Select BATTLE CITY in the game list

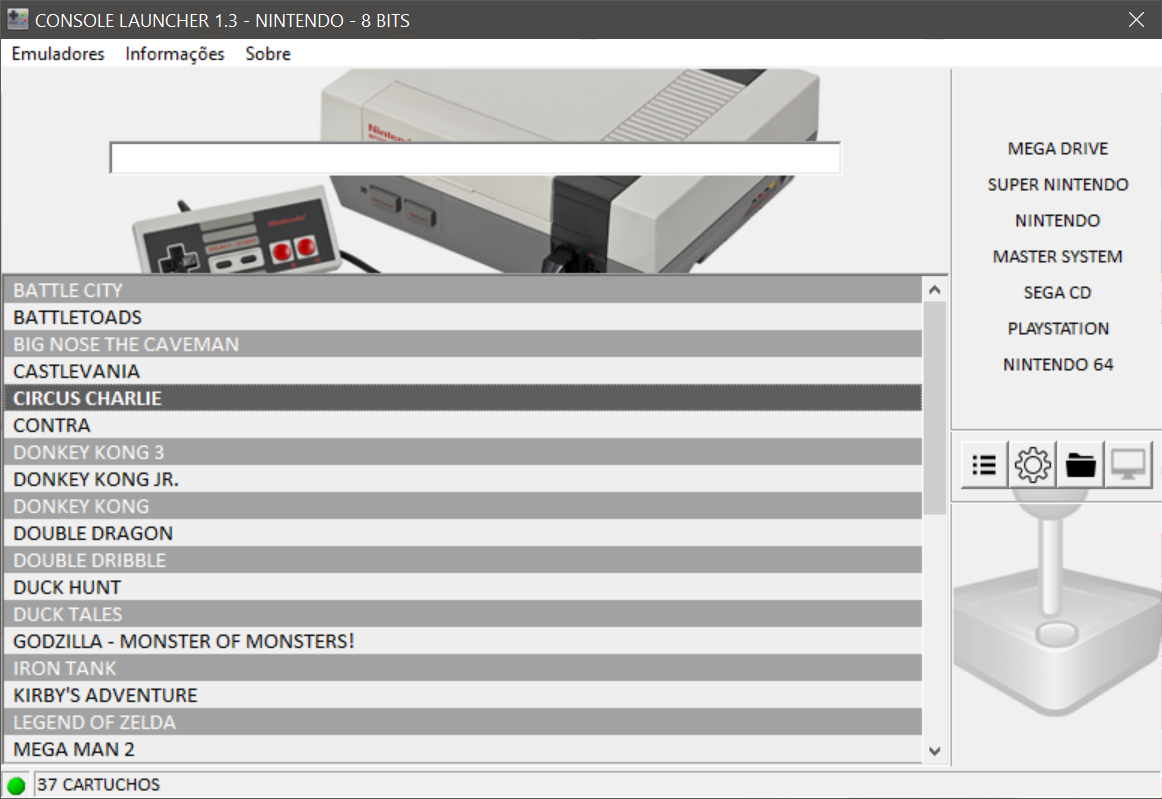click(x=463, y=290)
